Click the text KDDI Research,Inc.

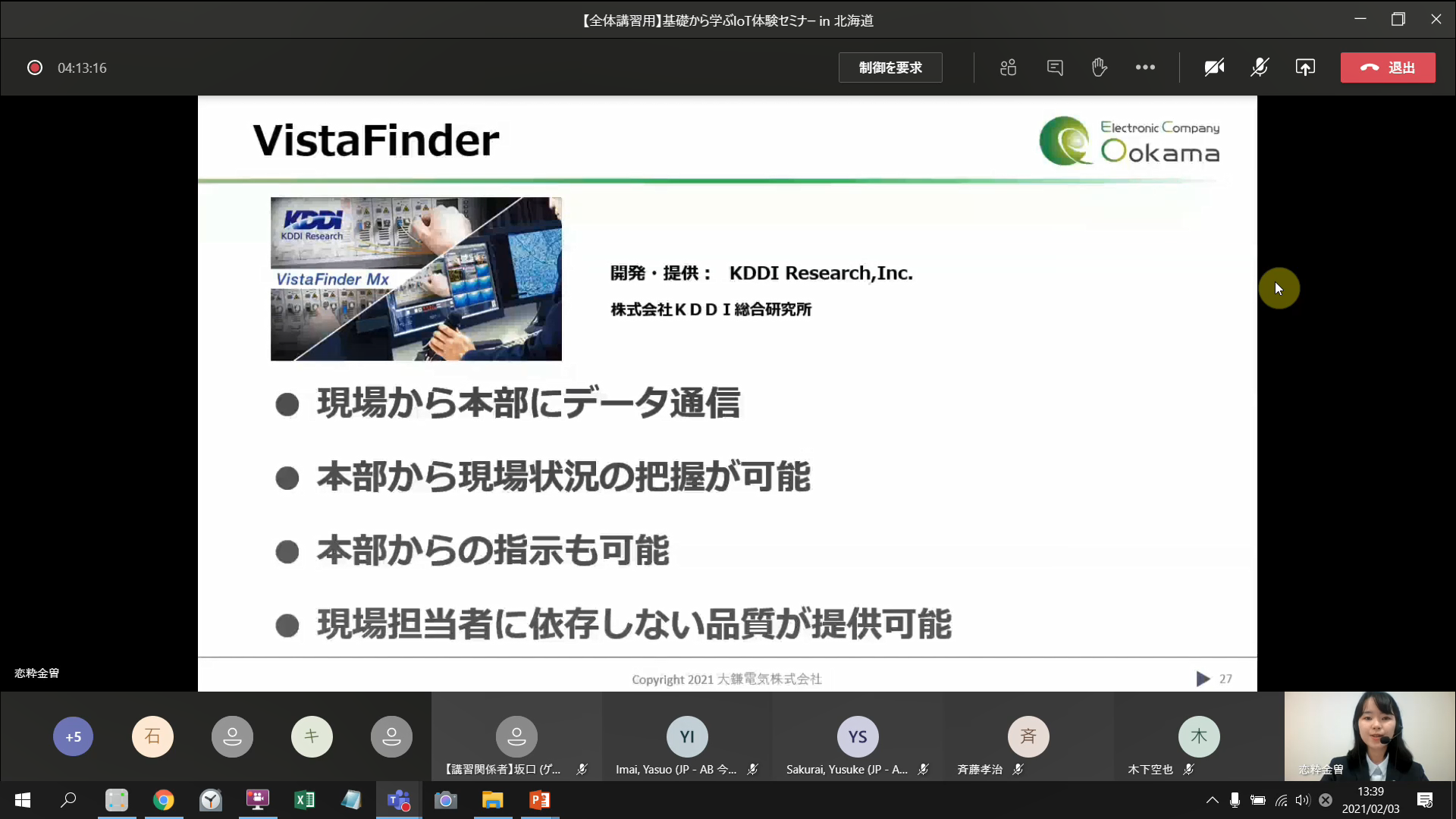pos(821,273)
